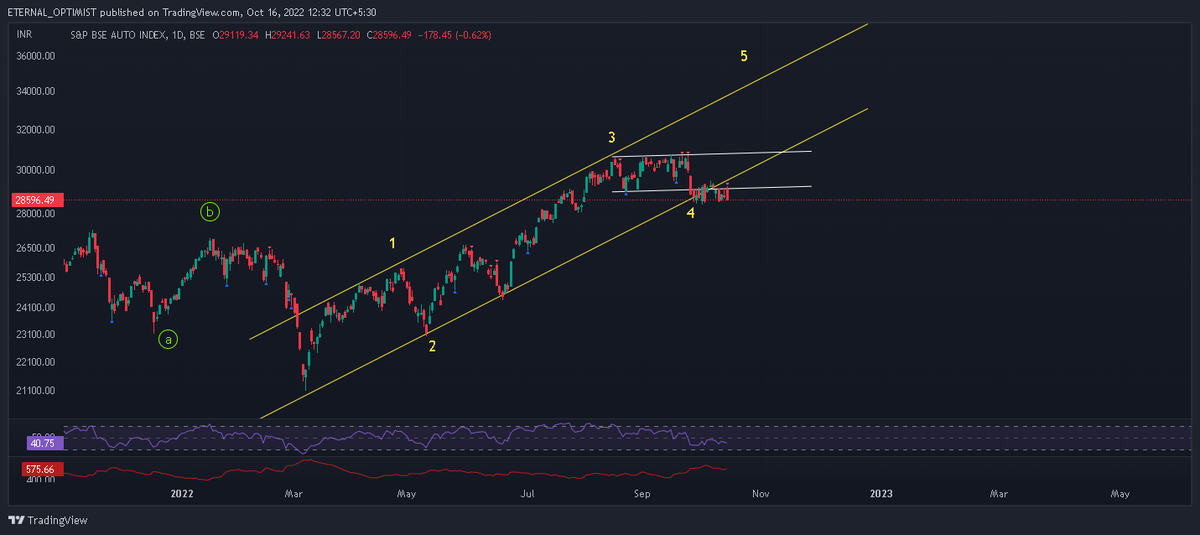Click the change value −178.45 (−0.62%)

coord(455,35)
